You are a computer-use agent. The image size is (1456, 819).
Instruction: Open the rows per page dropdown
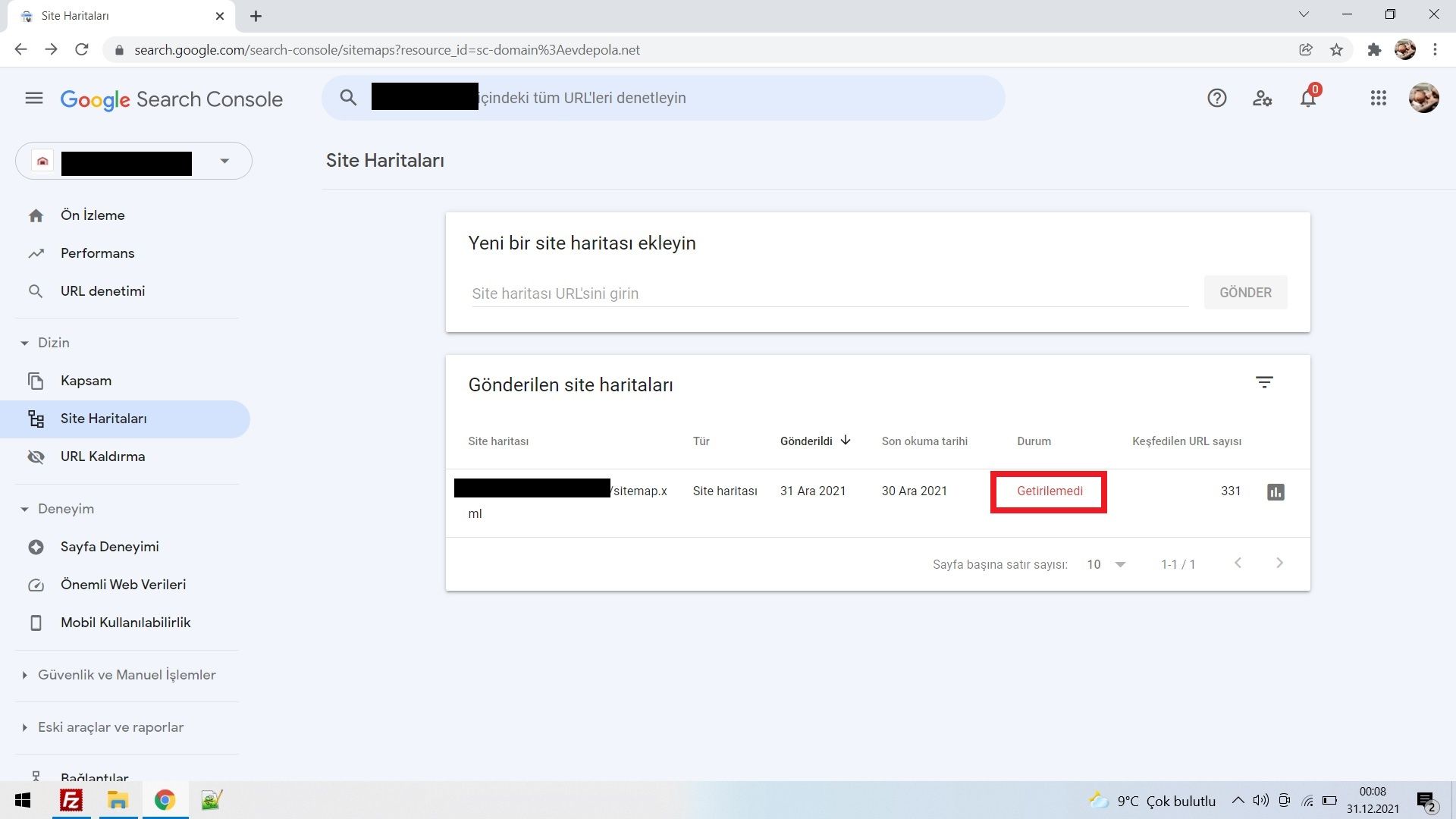pyautogui.click(x=1106, y=564)
